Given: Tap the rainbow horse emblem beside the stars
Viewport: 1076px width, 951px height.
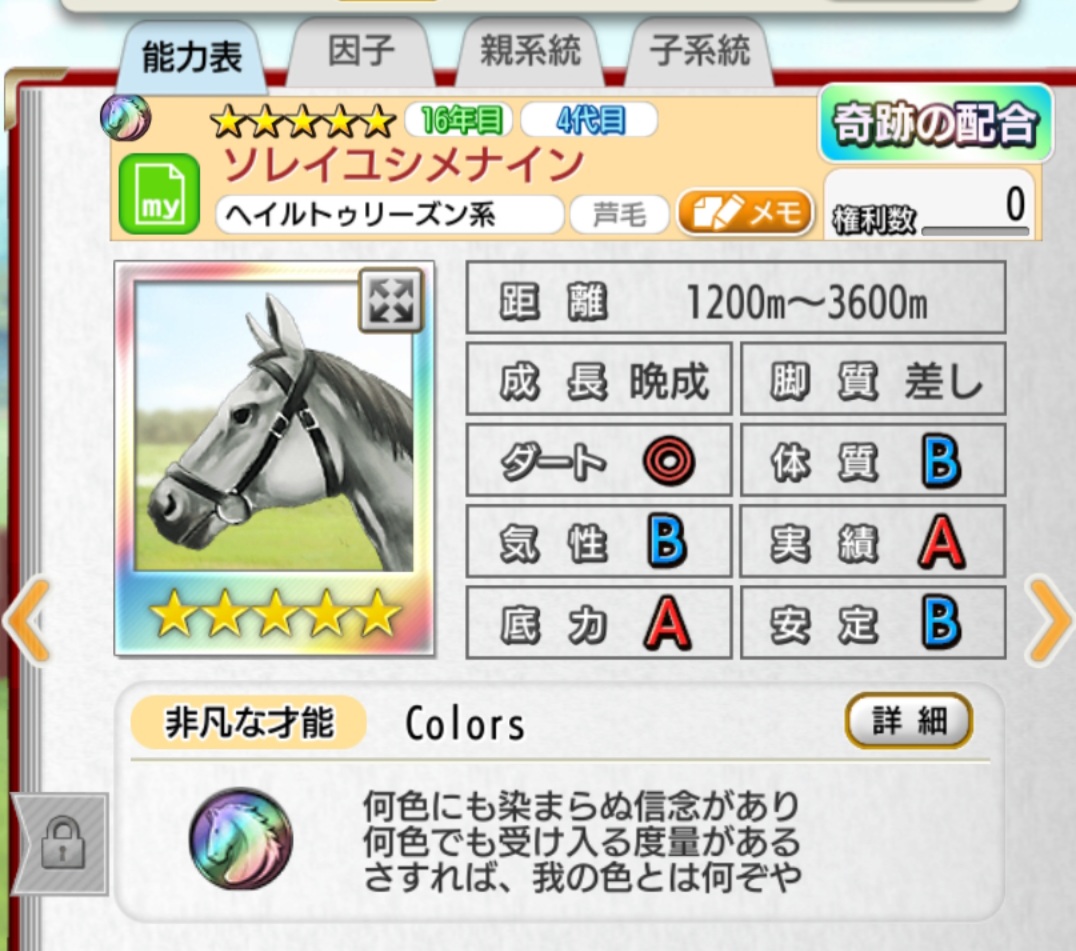Looking at the screenshot, I should [125, 117].
